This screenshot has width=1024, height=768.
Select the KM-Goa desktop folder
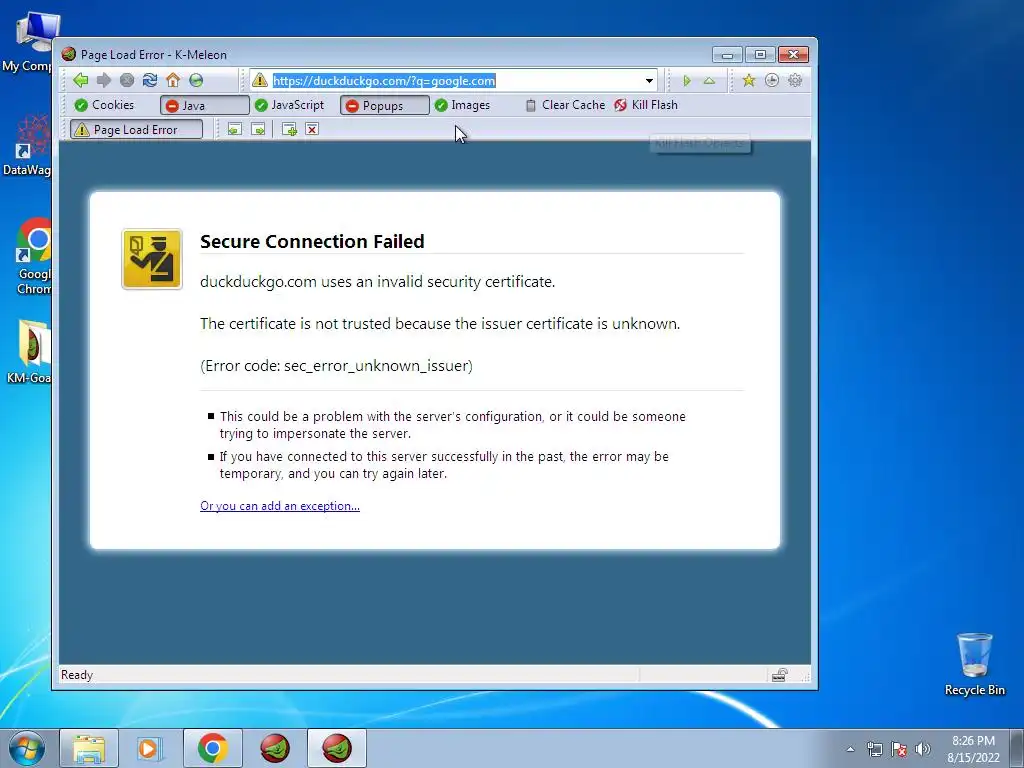click(27, 351)
